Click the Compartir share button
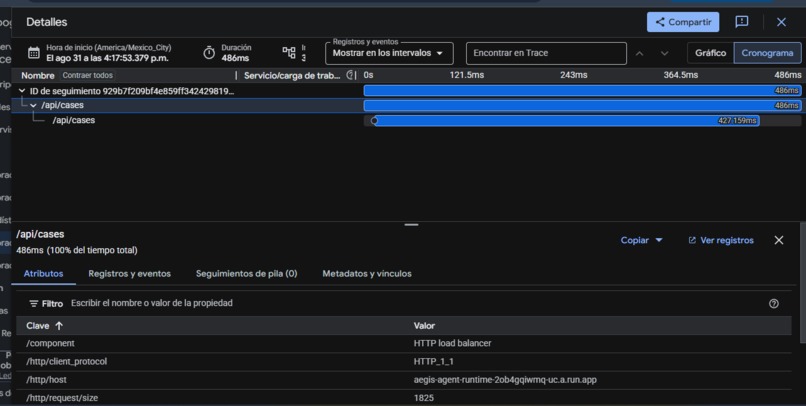806x406 pixels. (x=683, y=22)
